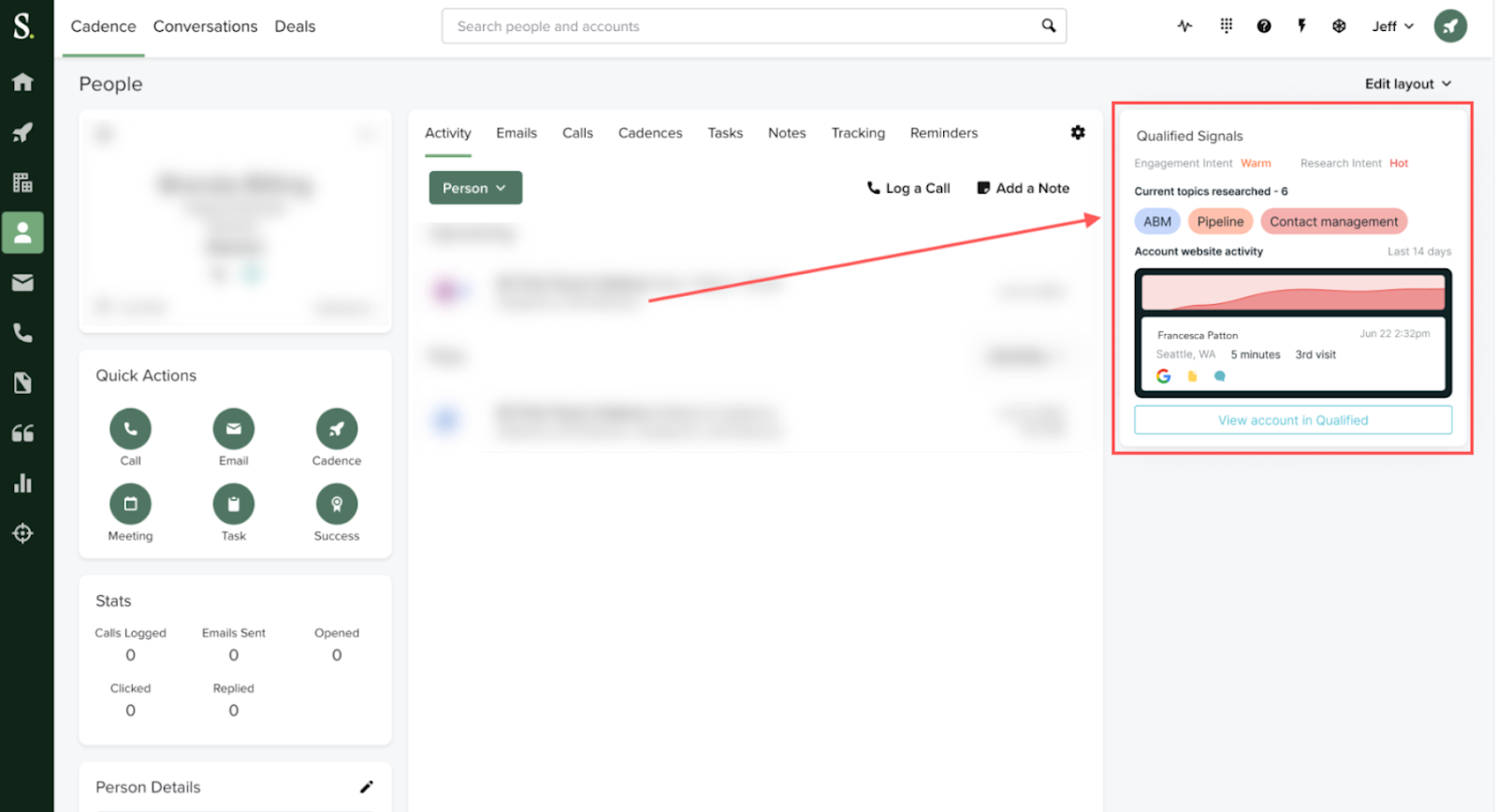
Task: Open the Conversations top menu
Action: click(205, 26)
